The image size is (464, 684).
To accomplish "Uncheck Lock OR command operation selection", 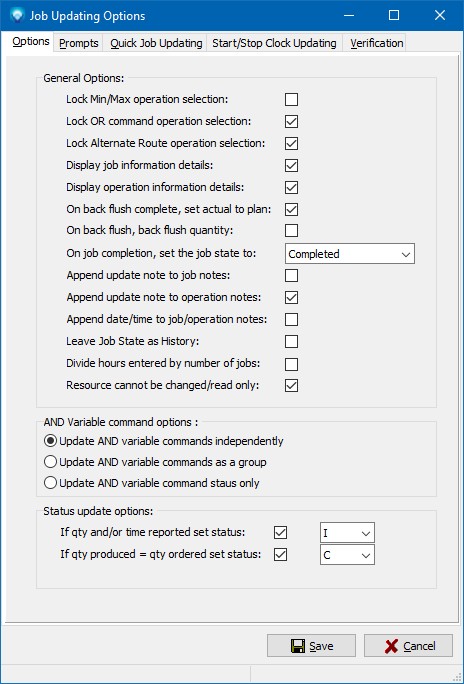I will 291,121.
